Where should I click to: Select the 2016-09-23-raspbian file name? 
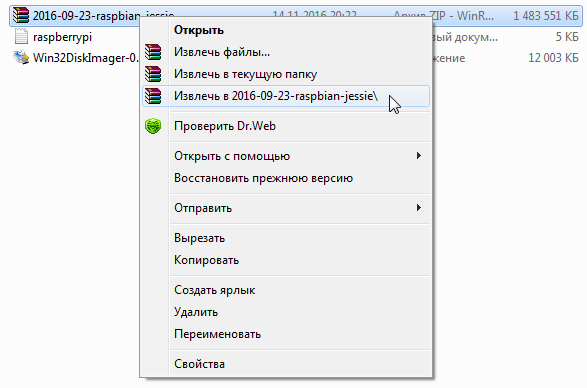point(86,16)
